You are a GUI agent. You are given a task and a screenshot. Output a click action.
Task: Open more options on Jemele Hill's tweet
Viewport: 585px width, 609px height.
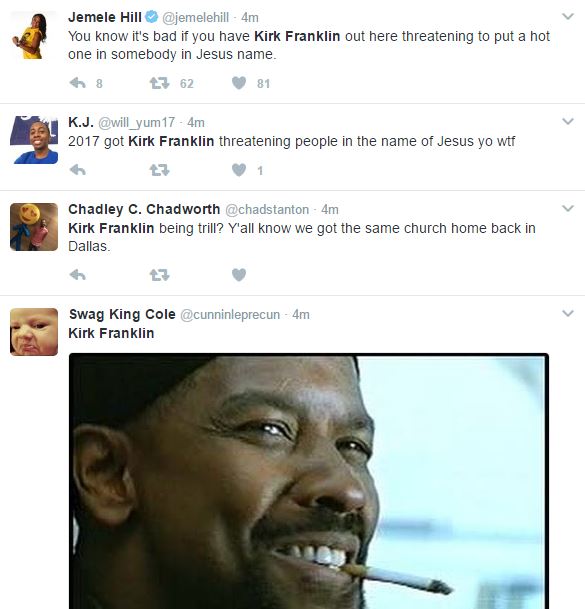tap(568, 16)
